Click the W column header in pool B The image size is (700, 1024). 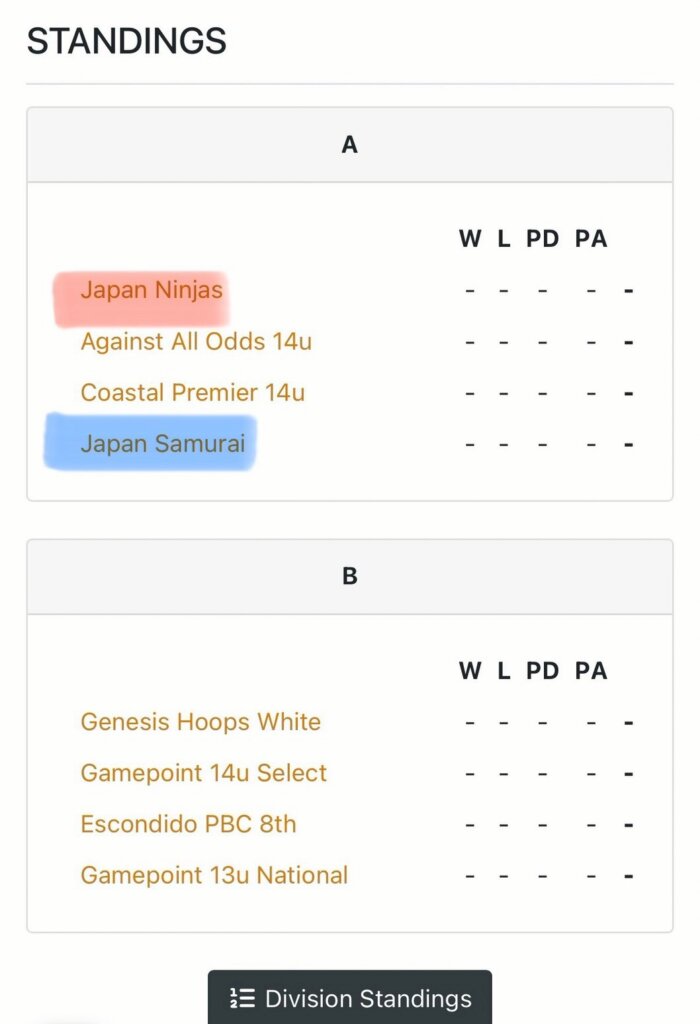coord(470,671)
